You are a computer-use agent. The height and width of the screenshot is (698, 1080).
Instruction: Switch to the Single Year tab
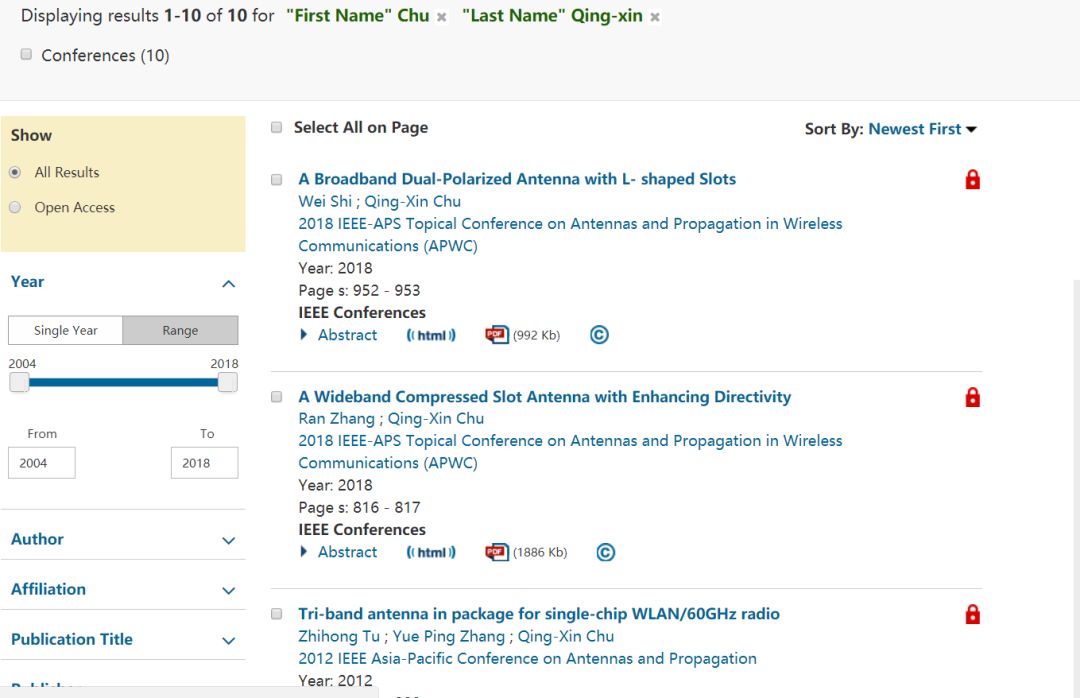coord(66,330)
